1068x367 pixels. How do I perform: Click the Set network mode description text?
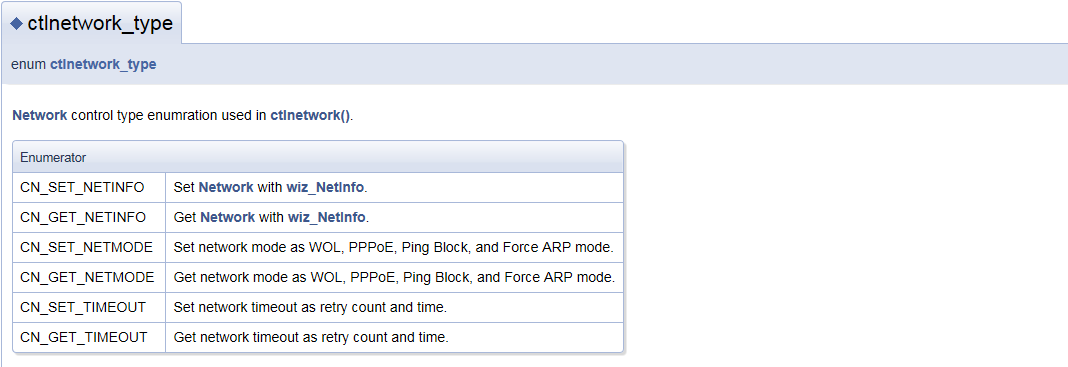(x=394, y=247)
